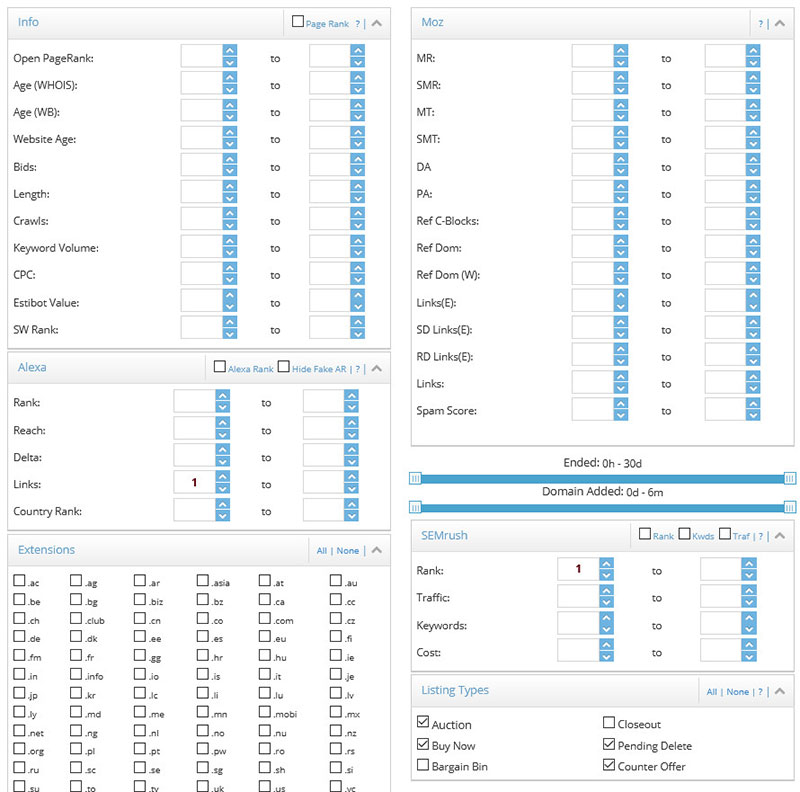Collapse the Extensions panel
Image resolution: width=800 pixels, height=792 pixels.
(x=377, y=550)
